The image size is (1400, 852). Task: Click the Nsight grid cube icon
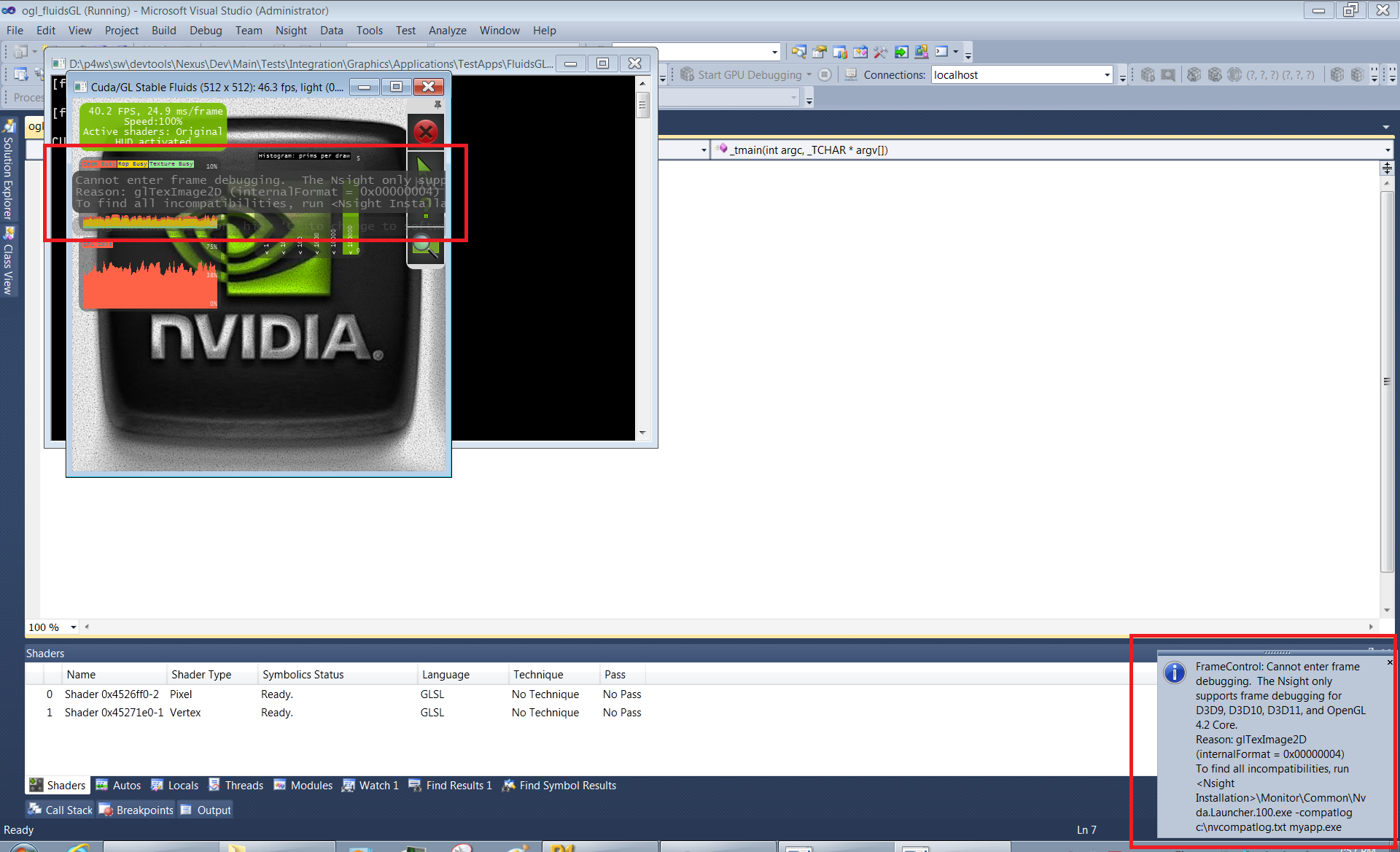click(1337, 74)
